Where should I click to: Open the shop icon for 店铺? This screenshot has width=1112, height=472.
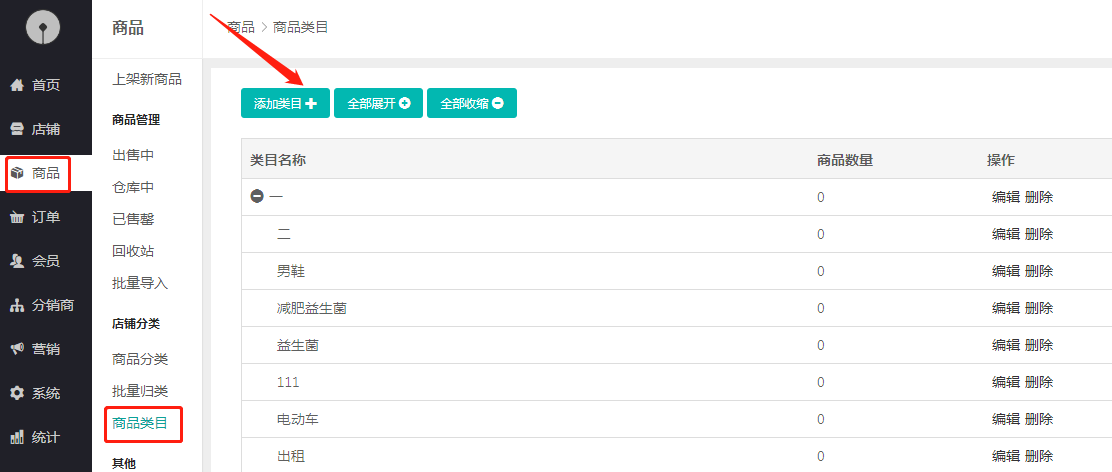[x=17, y=129]
